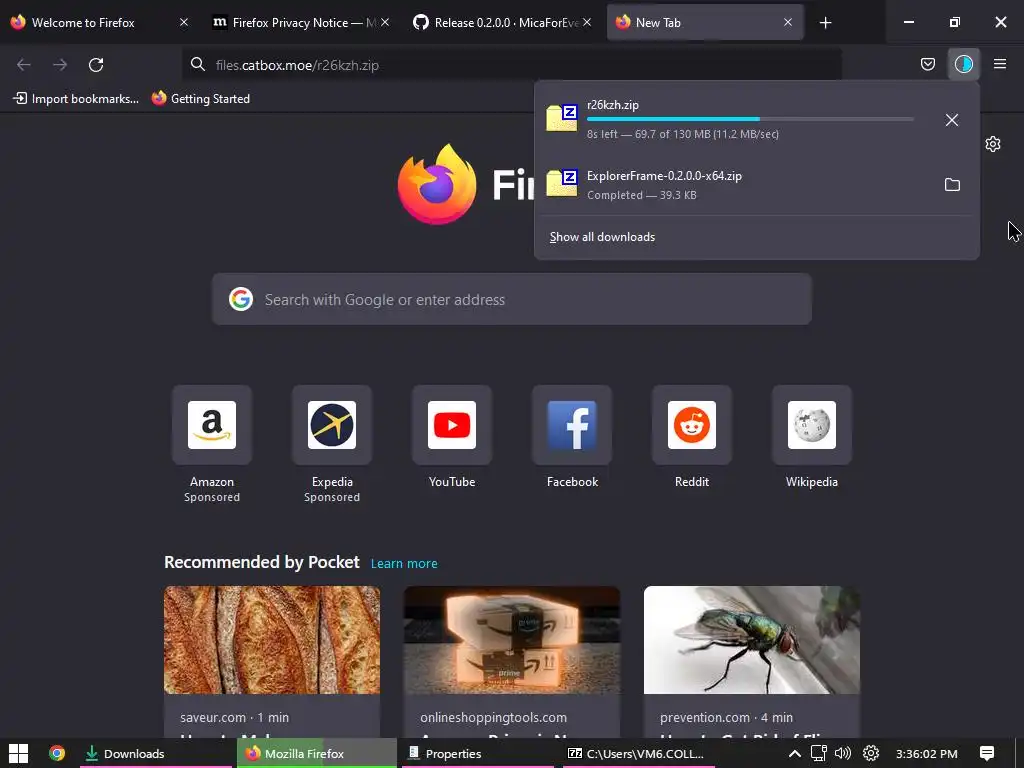This screenshot has height=768, width=1024.
Task: Click the ExplorerFrame-0.2.0.0-x64.zip file icon
Action: [562, 183]
